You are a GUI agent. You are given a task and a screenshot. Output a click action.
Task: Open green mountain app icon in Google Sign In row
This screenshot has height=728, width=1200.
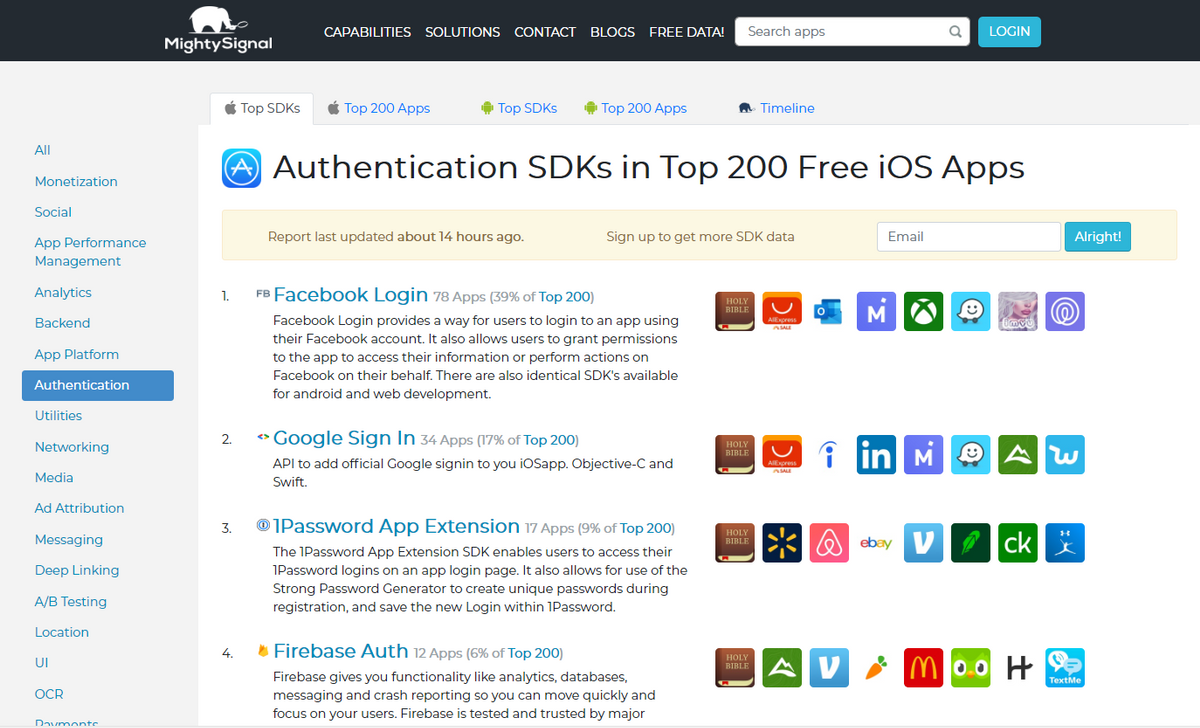(x=1017, y=455)
